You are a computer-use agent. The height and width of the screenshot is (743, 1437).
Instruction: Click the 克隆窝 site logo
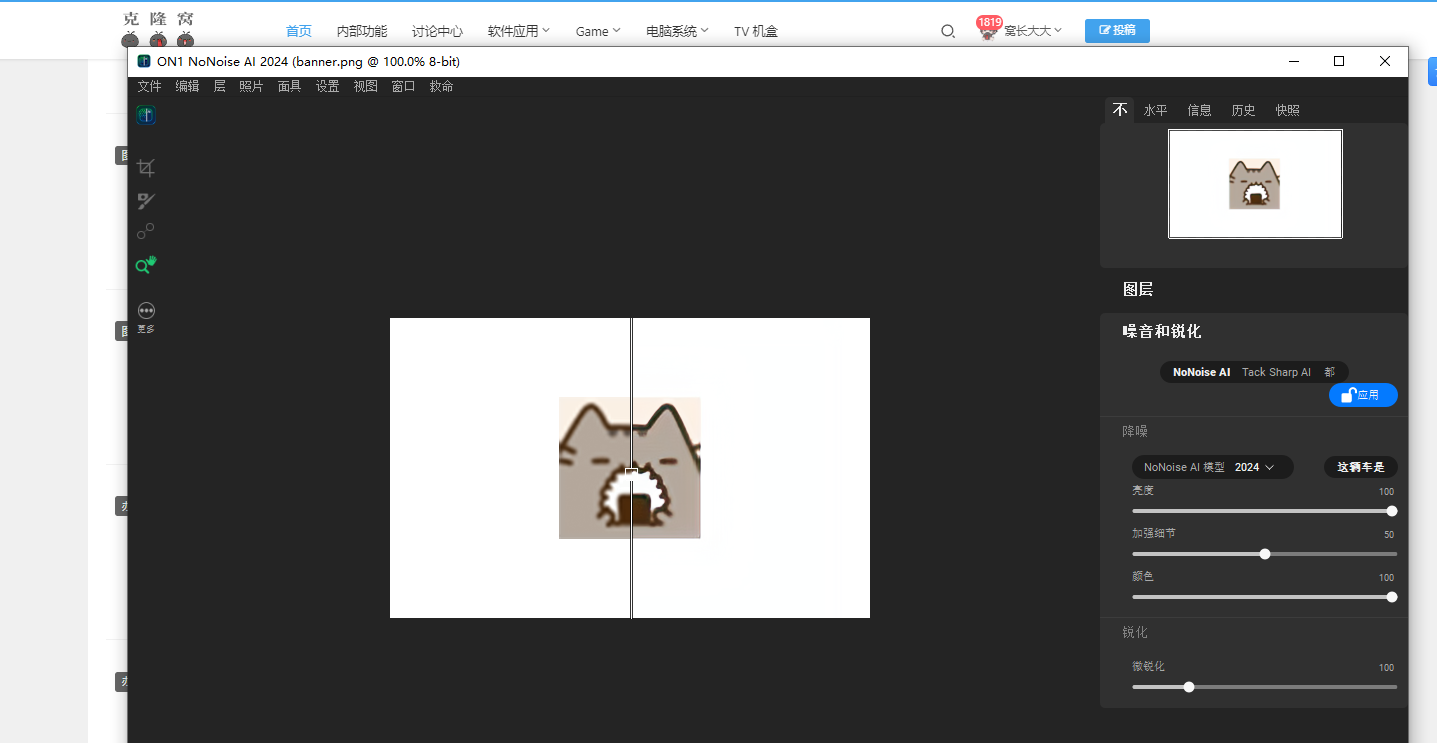click(158, 29)
